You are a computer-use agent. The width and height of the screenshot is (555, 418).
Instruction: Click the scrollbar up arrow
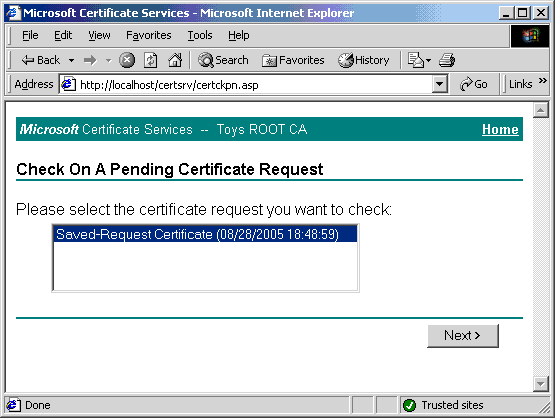click(540, 110)
